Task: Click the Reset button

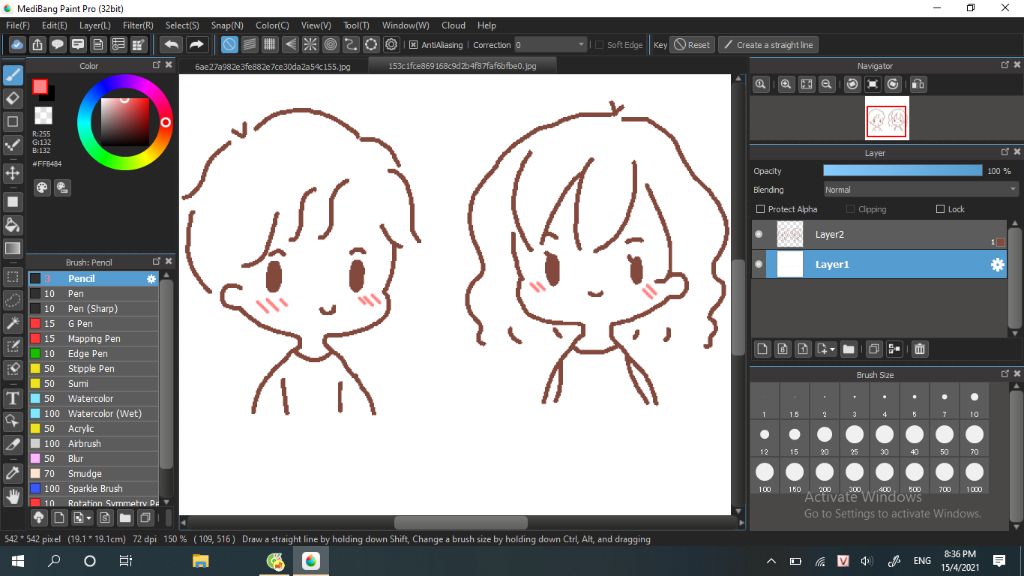Action: [692, 45]
